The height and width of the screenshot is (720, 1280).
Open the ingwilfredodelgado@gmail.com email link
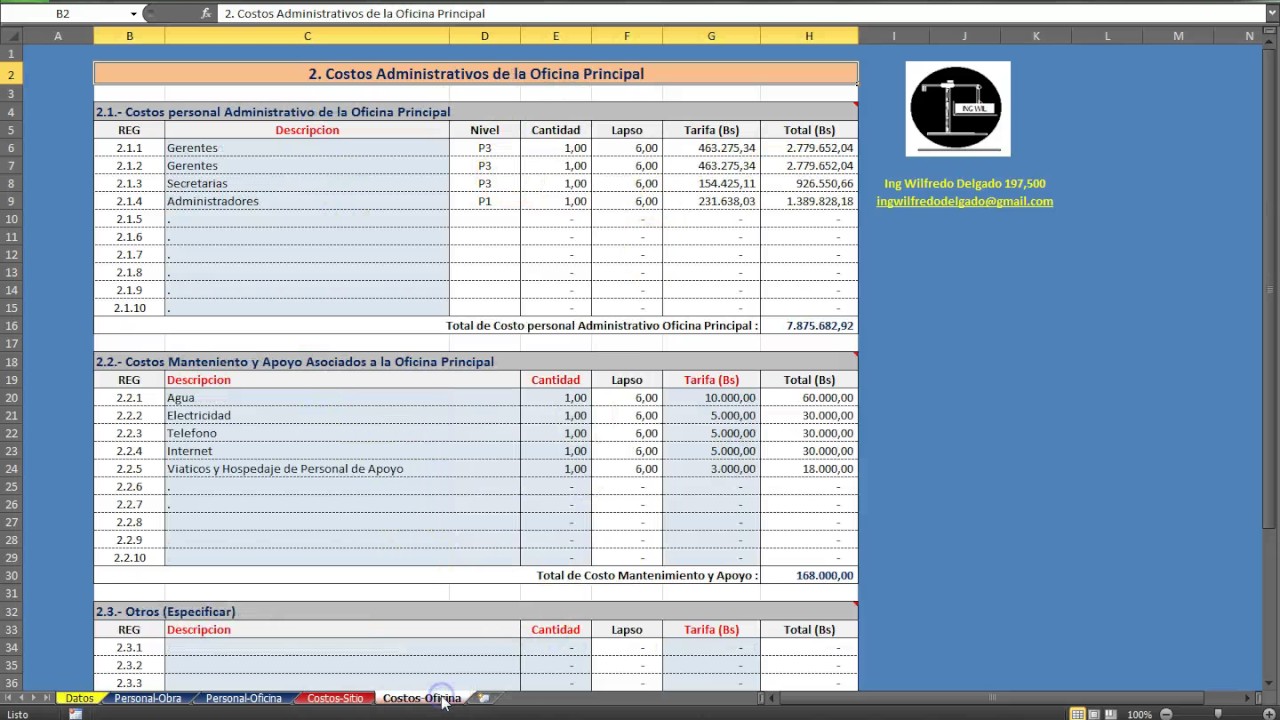[964, 201]
